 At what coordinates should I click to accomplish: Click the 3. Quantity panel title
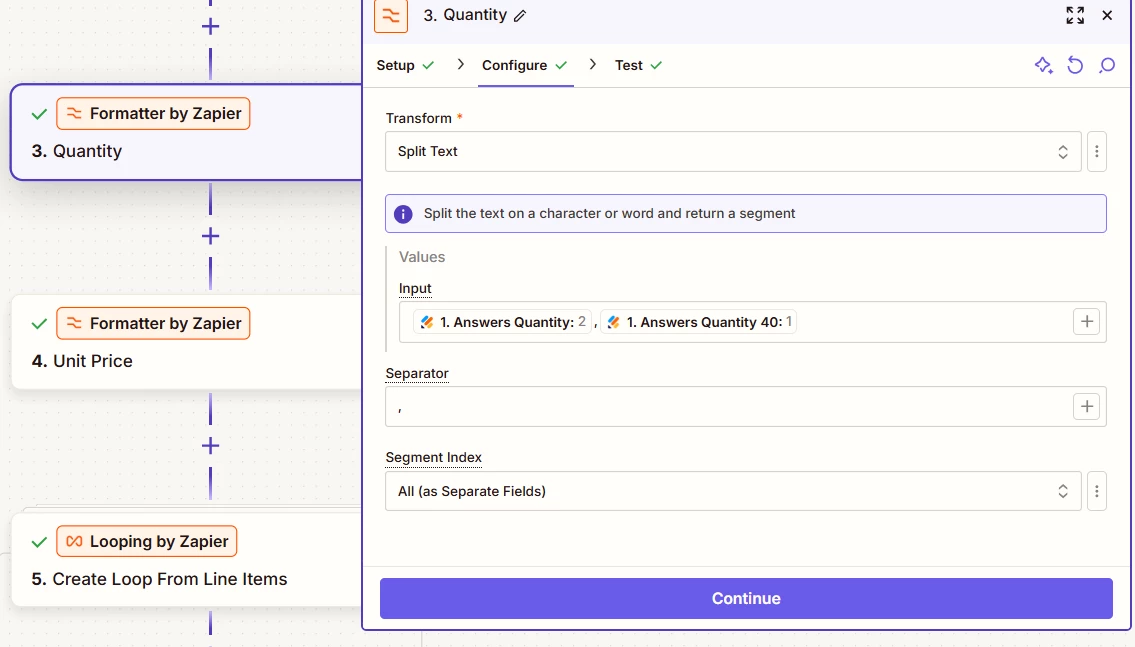pos(465,15)
